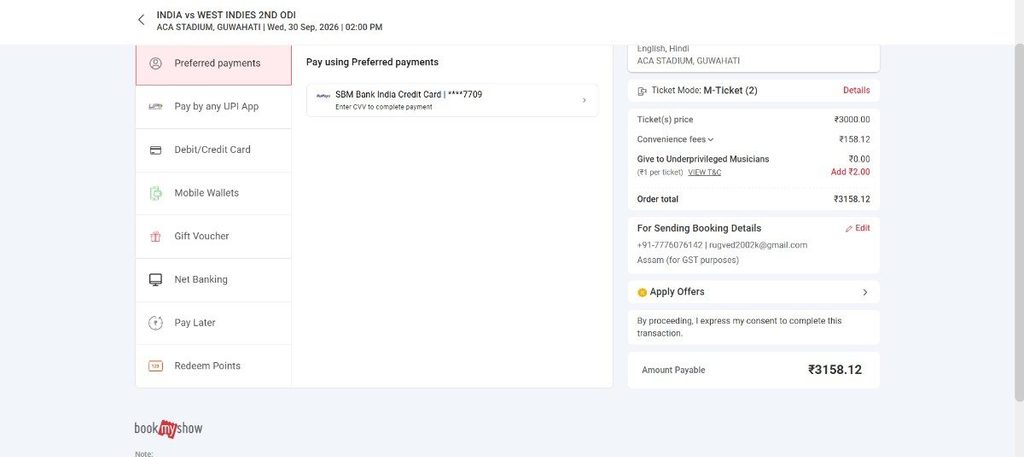Image resolution: width=1024 pixels, height=457 pixels.
Task: Click the Preferred payments user icon
Action: click(155, 63)
